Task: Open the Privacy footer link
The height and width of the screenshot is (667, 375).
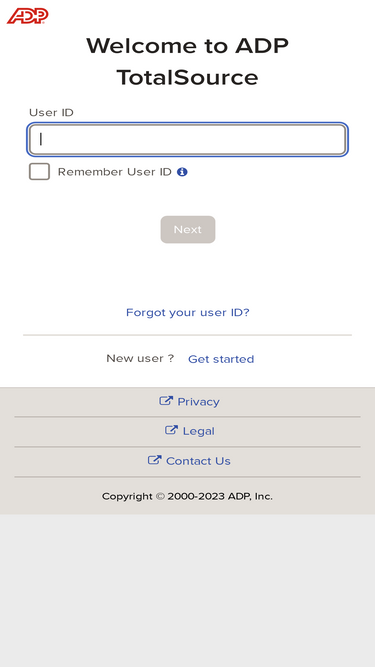Action: (198, 402)
